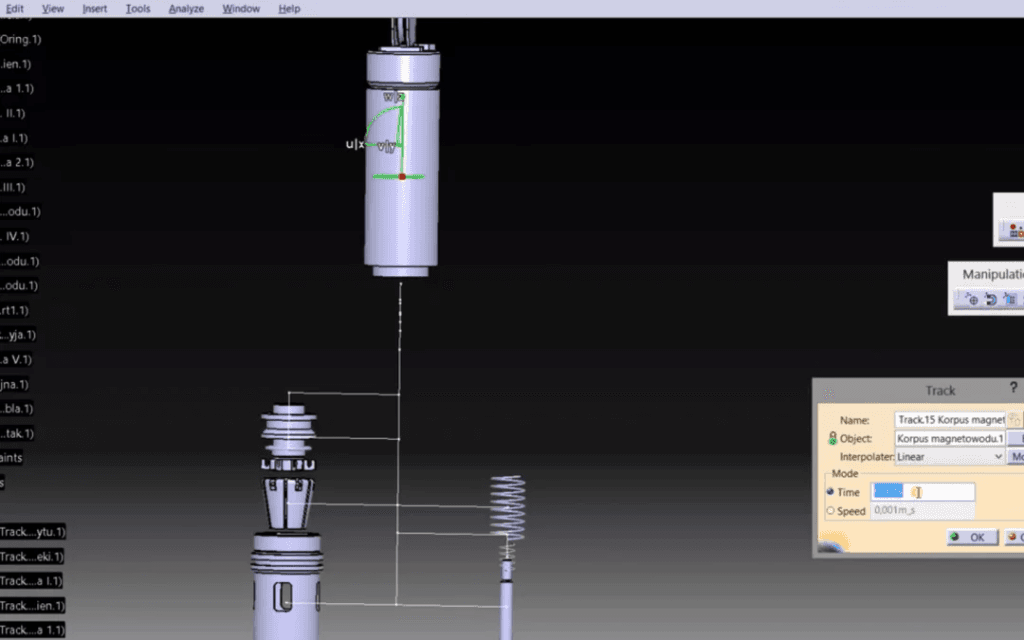
Task: Click the lock icon beside Object
Action: (832, 439)
